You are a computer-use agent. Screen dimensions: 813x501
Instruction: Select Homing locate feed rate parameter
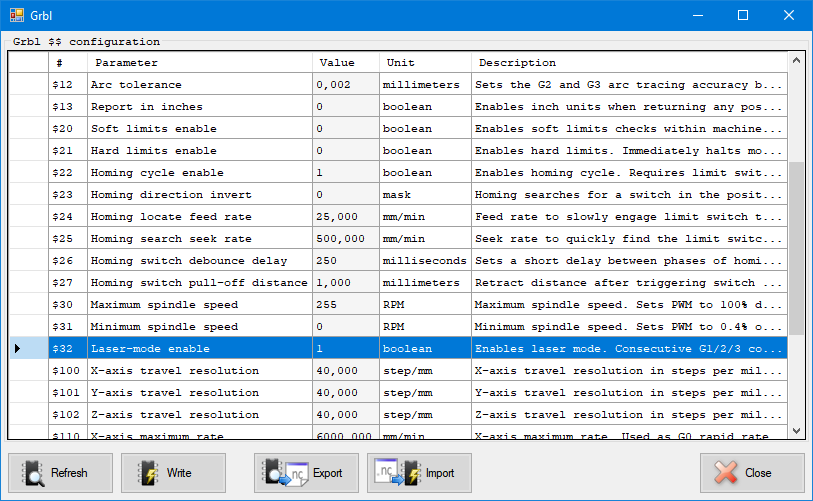(200, 217)
